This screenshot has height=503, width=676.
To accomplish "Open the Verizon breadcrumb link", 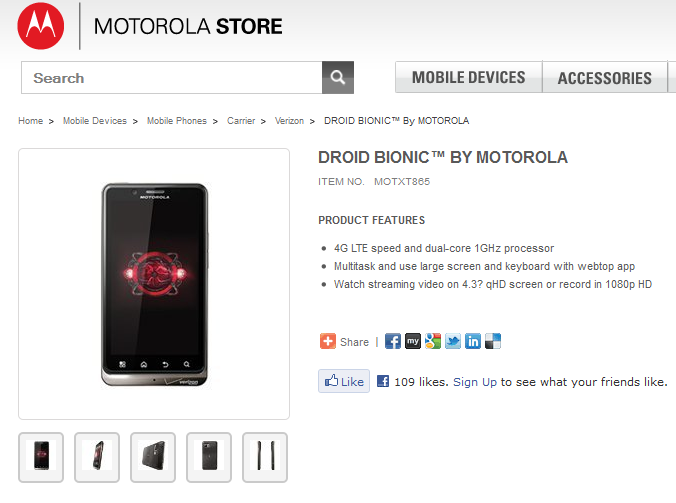I will [x=290, y=121].
